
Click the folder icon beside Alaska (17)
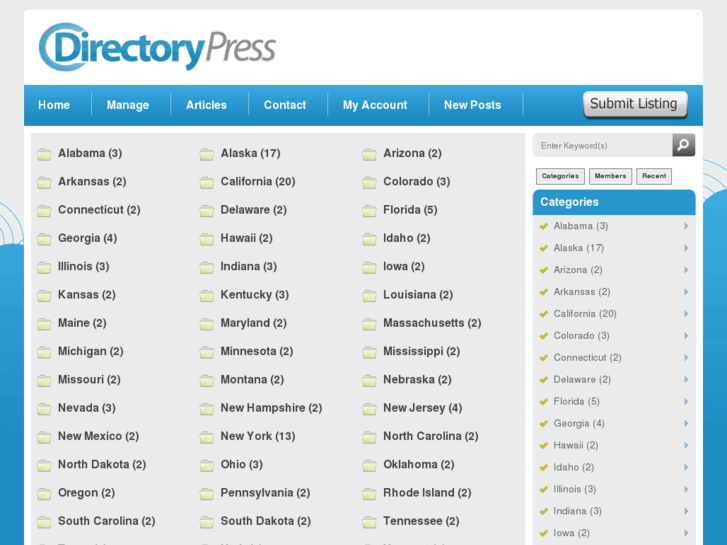[x=207, y=154]
